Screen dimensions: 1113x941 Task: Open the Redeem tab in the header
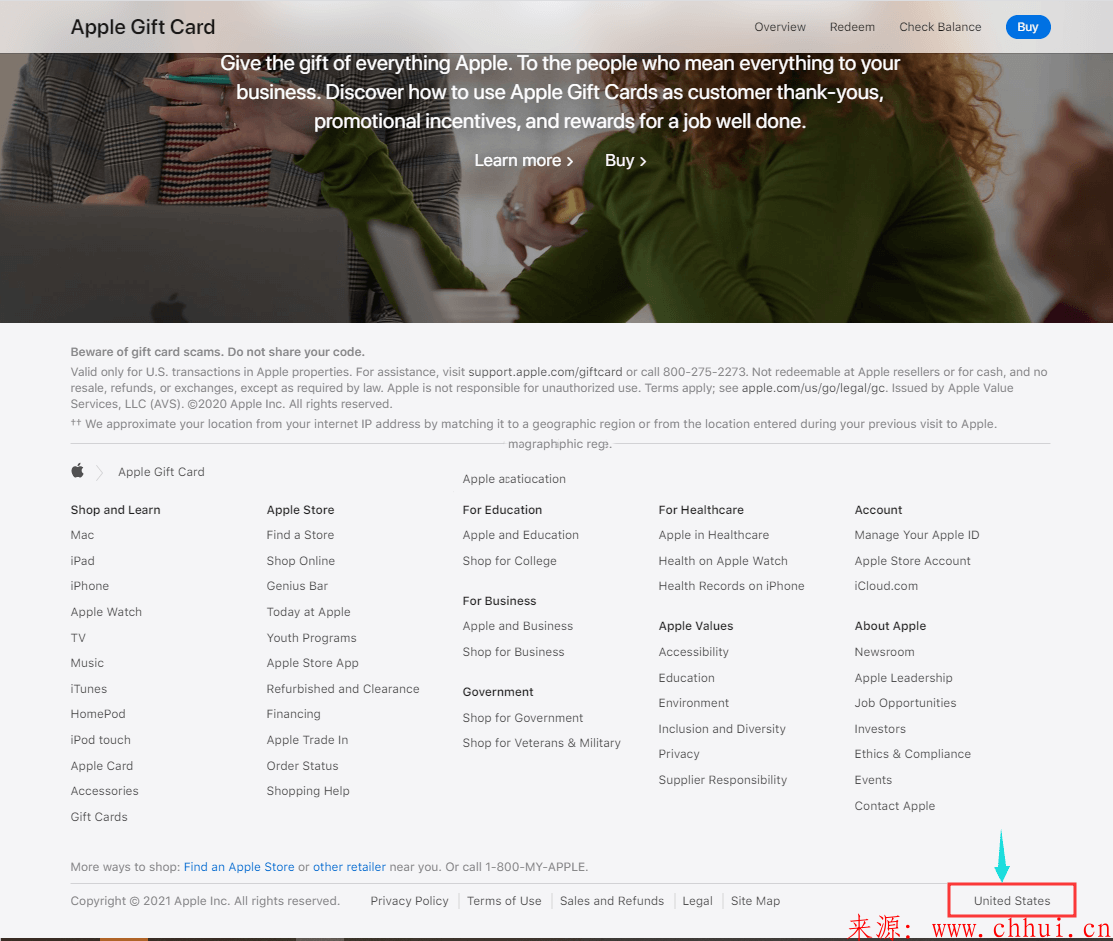pyautogui.click(x=852, y=27)
